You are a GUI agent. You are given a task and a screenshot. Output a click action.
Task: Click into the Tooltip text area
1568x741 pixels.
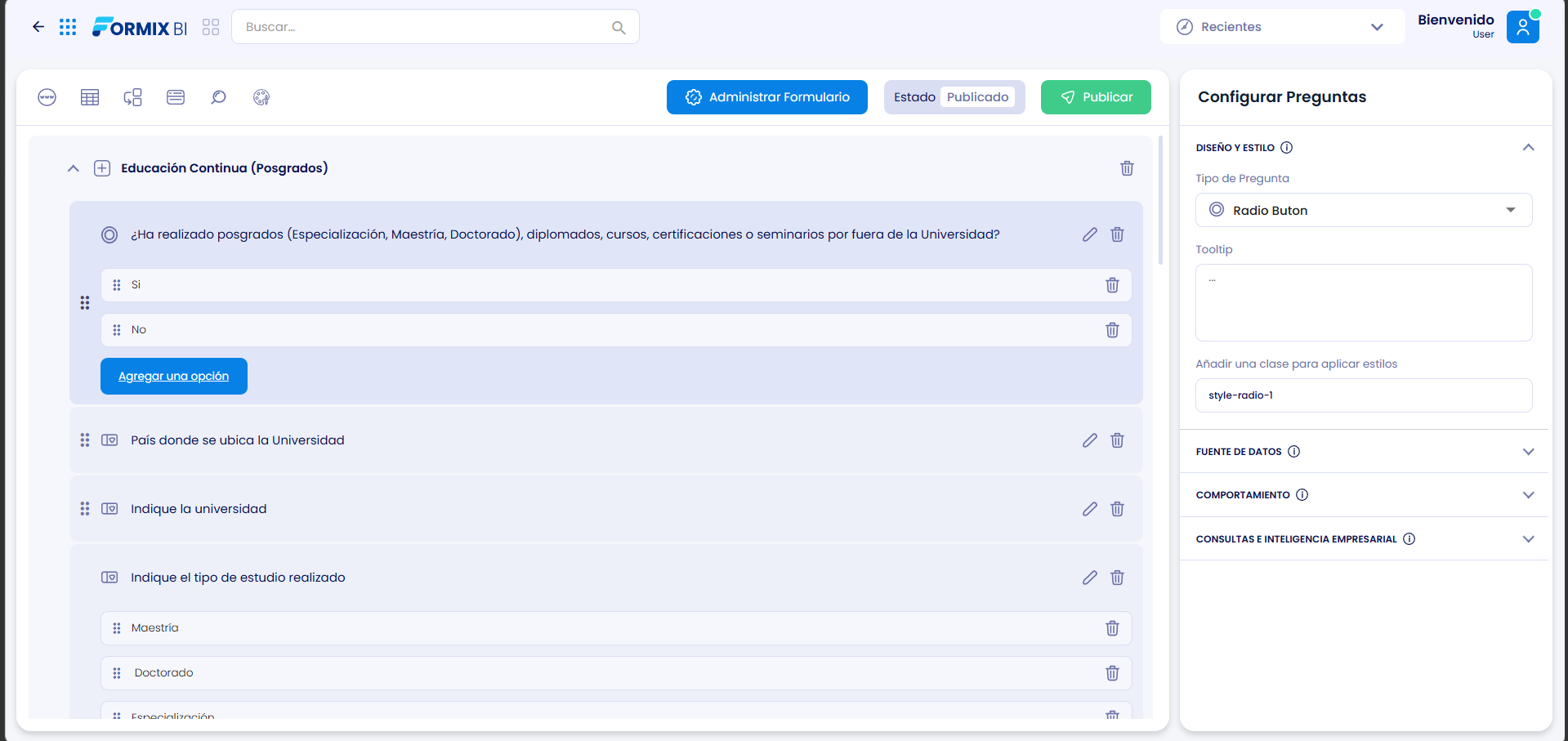coord(1364,302)
